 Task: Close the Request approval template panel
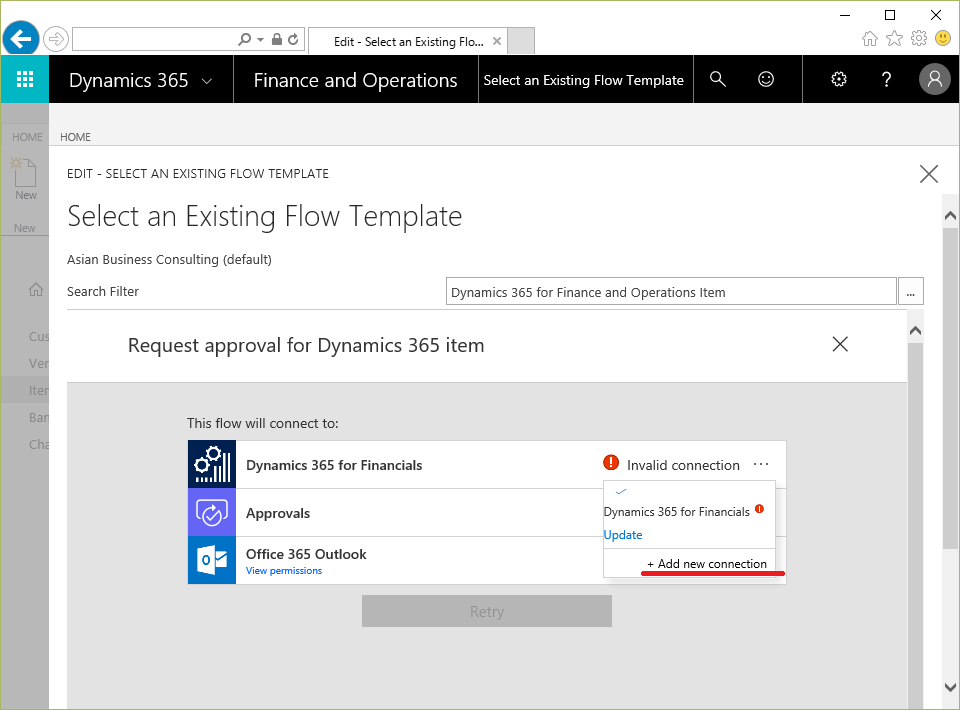[x=840, y=344]
